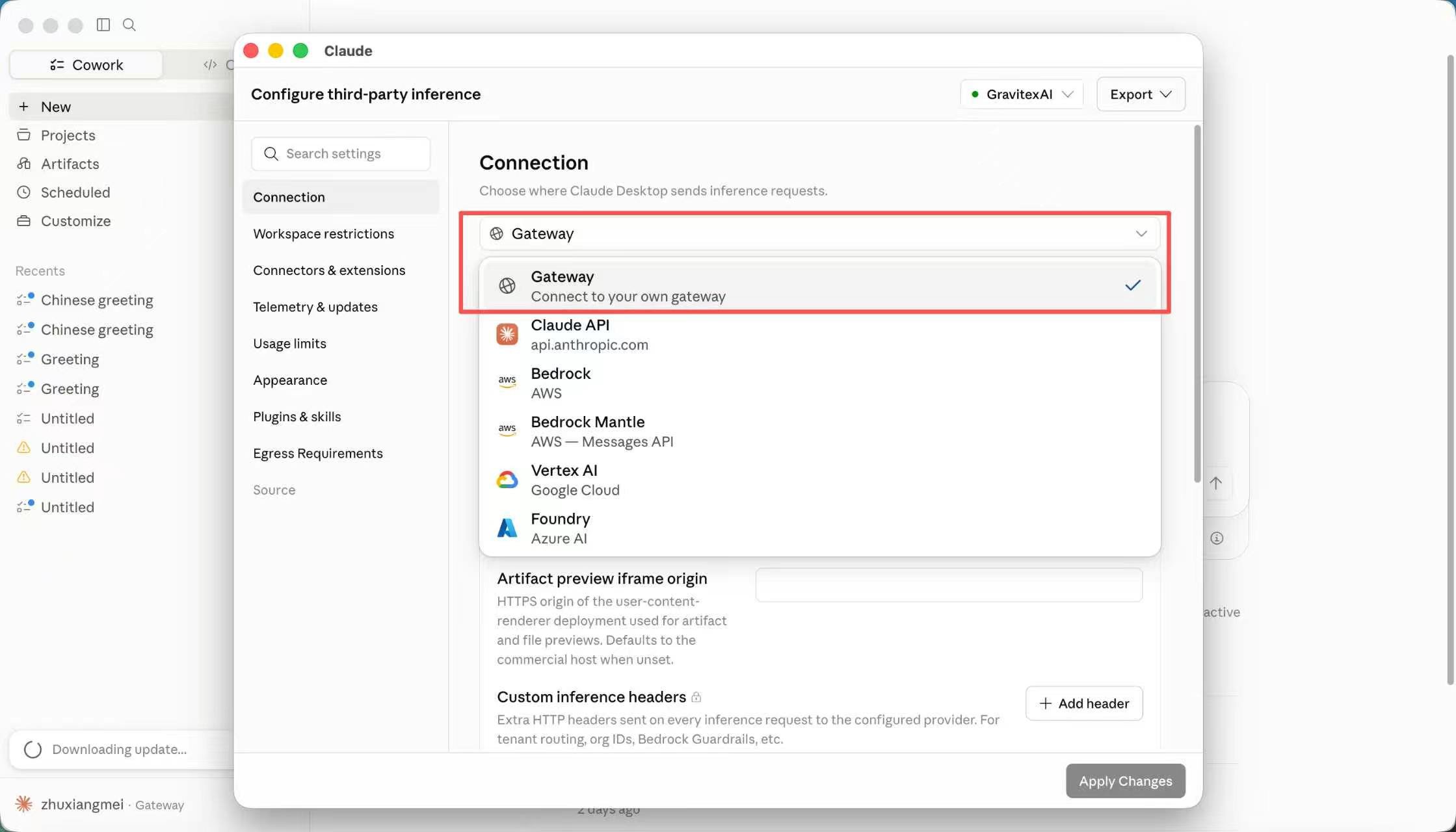Click the Apply Changes button
This screenshot has height=832, width=1456.
[1126, 781]
